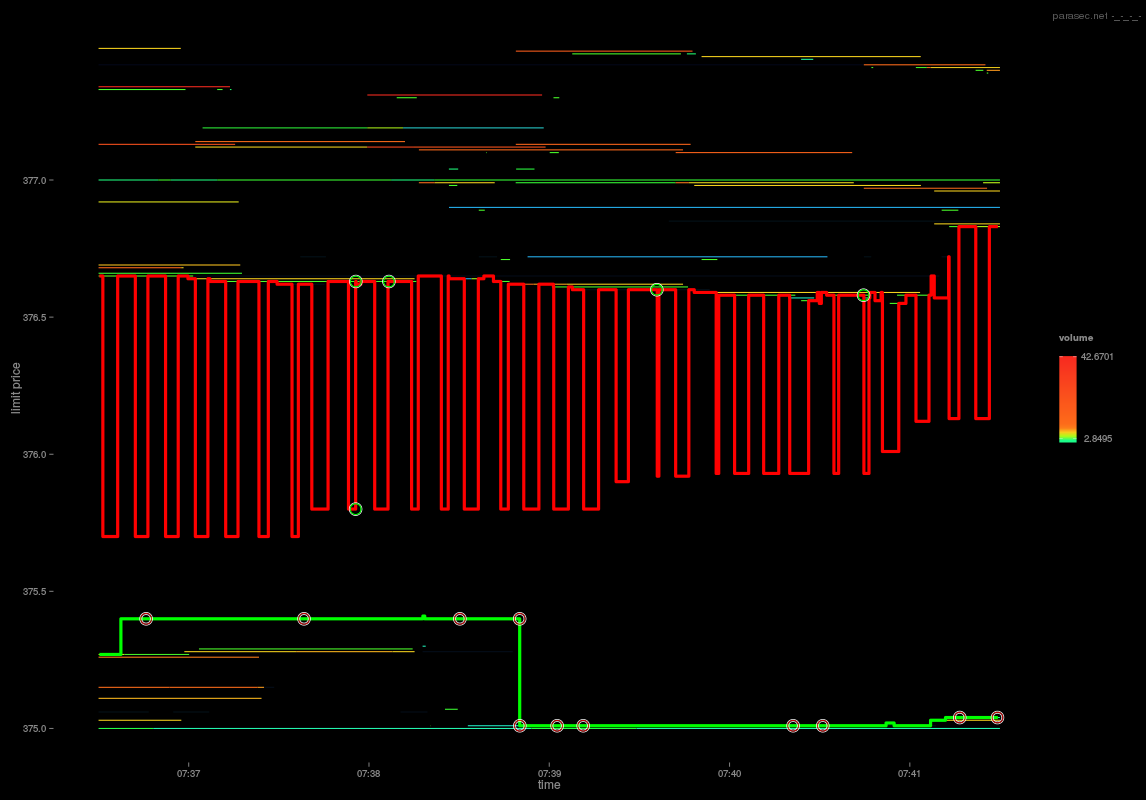The image size is (1146, 800).
Task: Select the minimum volume value 2.8495 in legend
Action: click(x=1098, y=438)
